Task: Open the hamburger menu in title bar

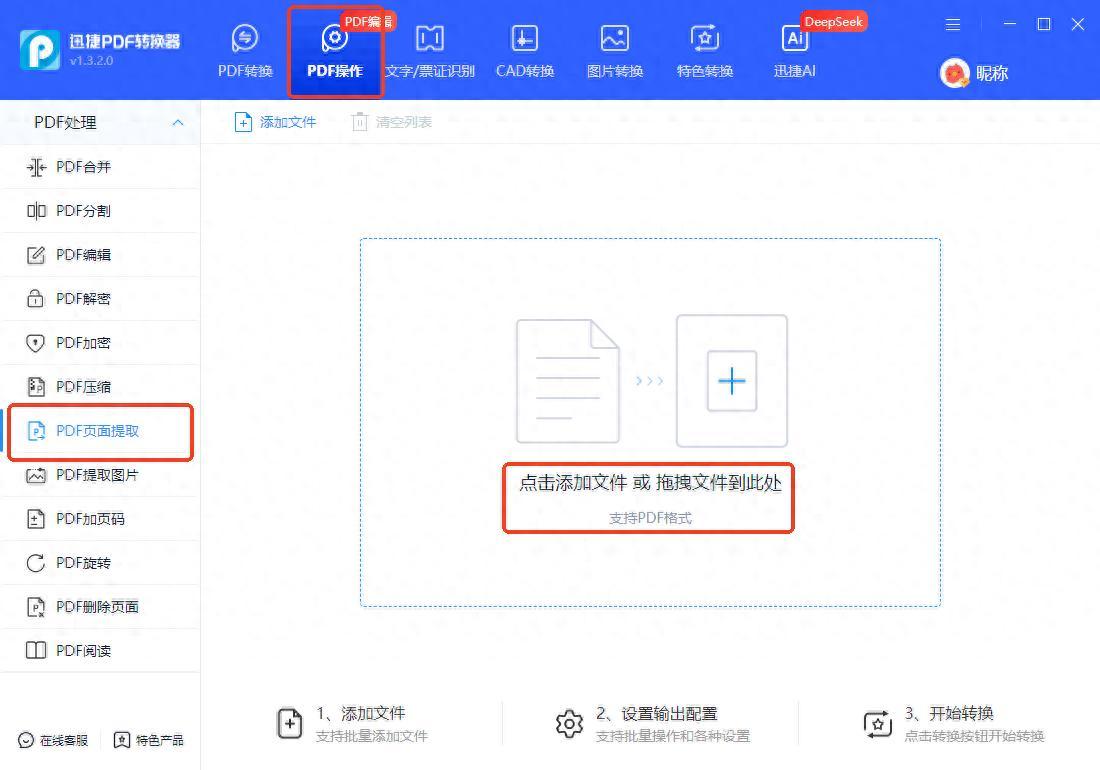Action: (x=953, y=24)
